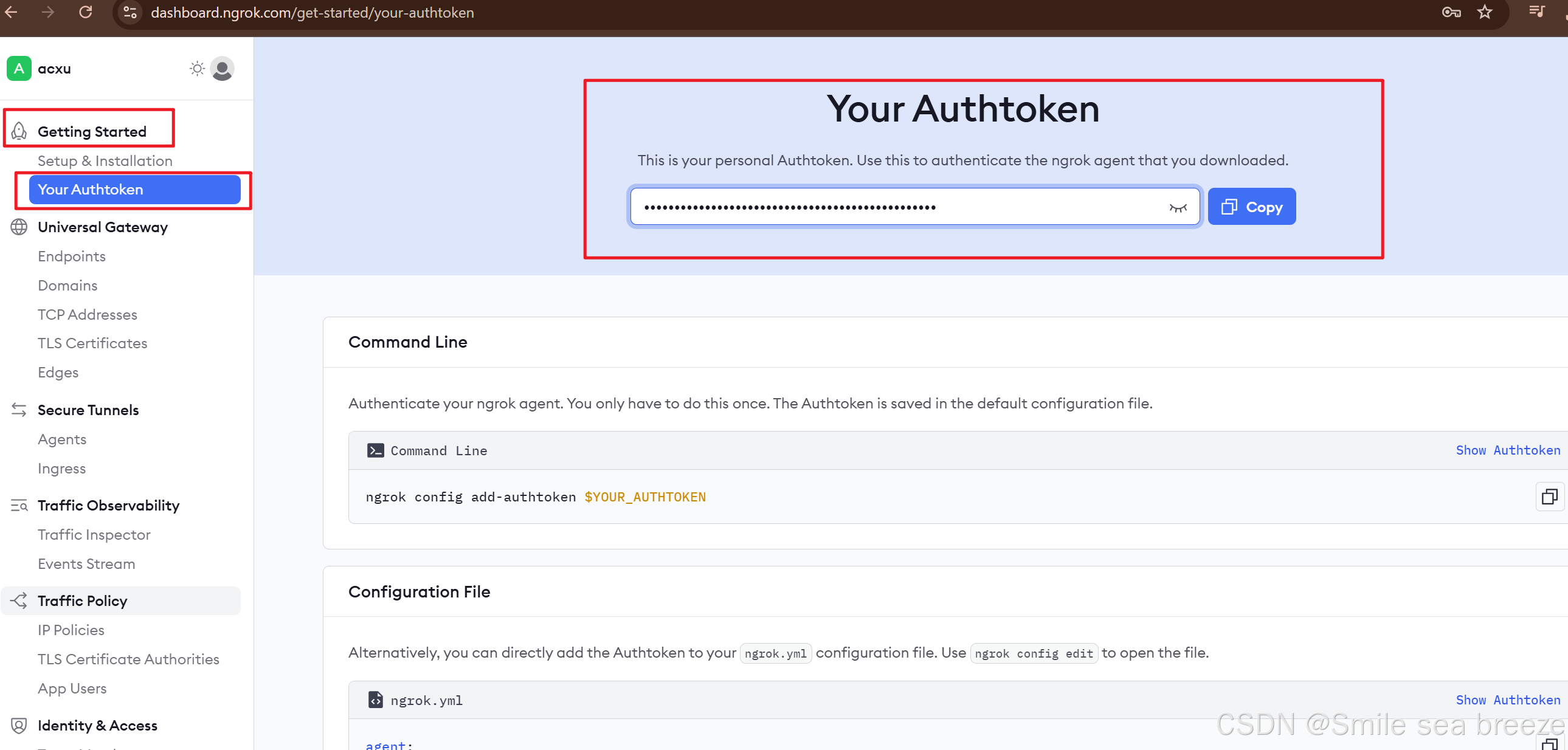Image resolution: width=1568 pixels, height=750 pixels.
Task: Open site permissions controls beside the URL
Action: tap(129, 12)
